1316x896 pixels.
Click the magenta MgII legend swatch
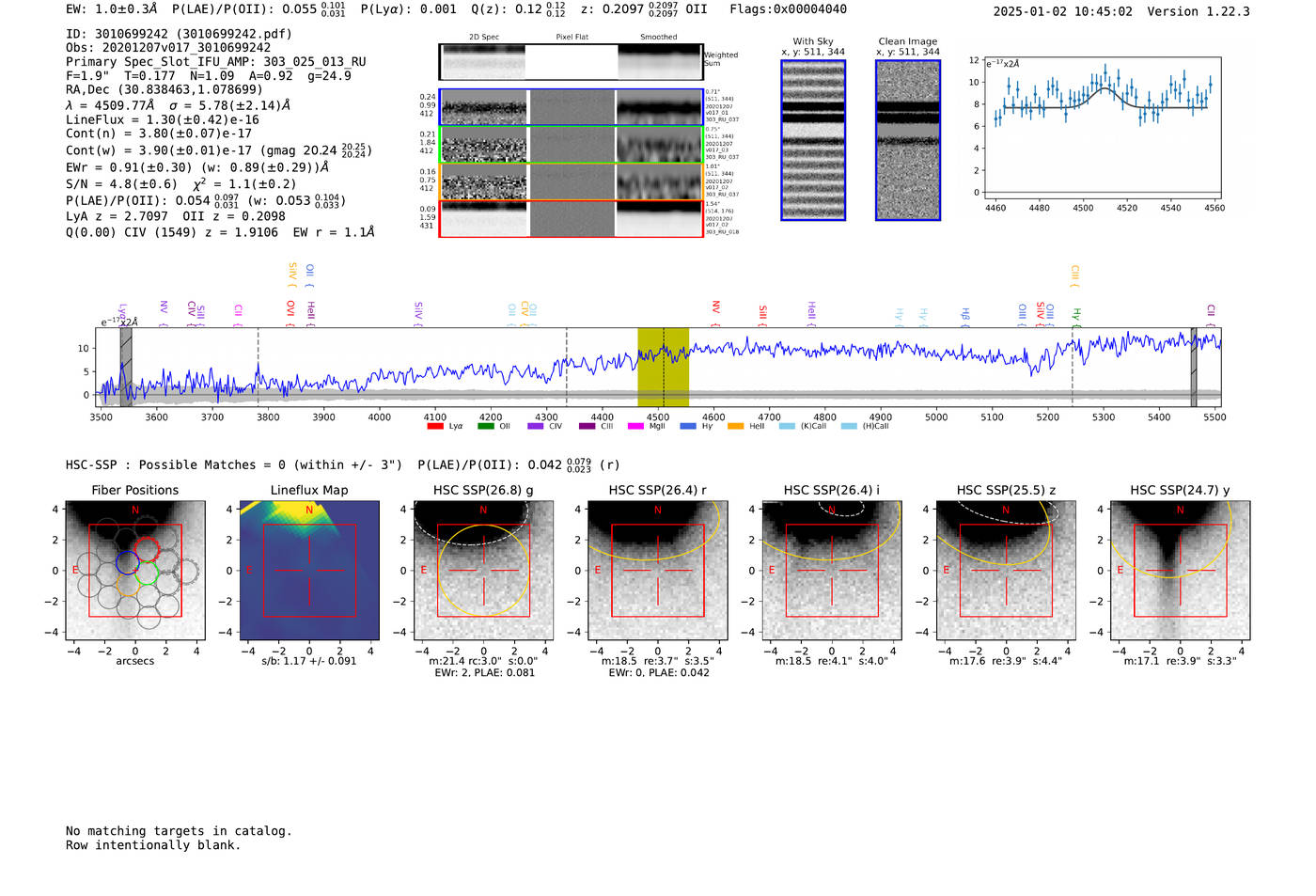636,426
